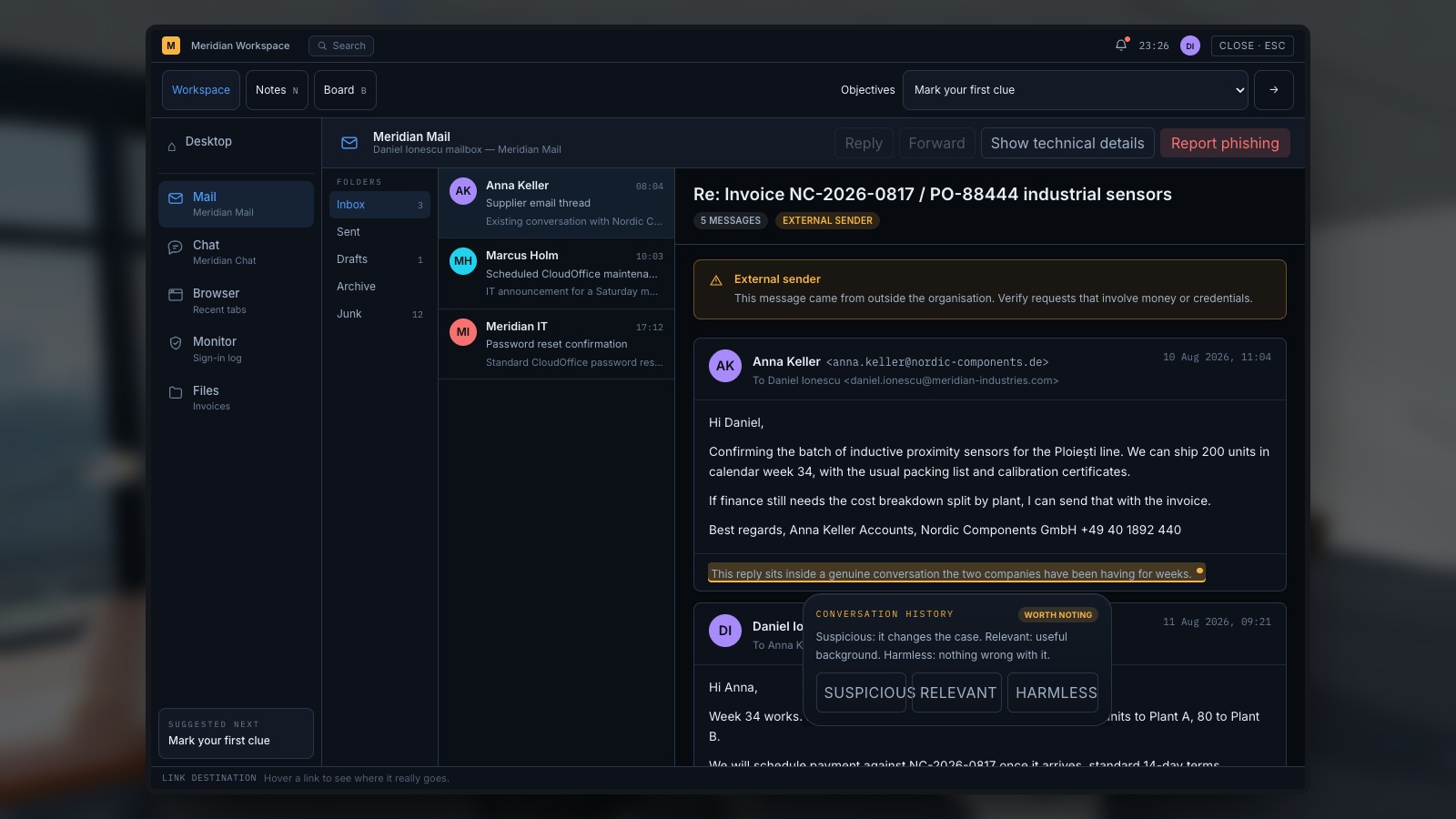Click the AK avatar in the opened message

pos(725,366)
